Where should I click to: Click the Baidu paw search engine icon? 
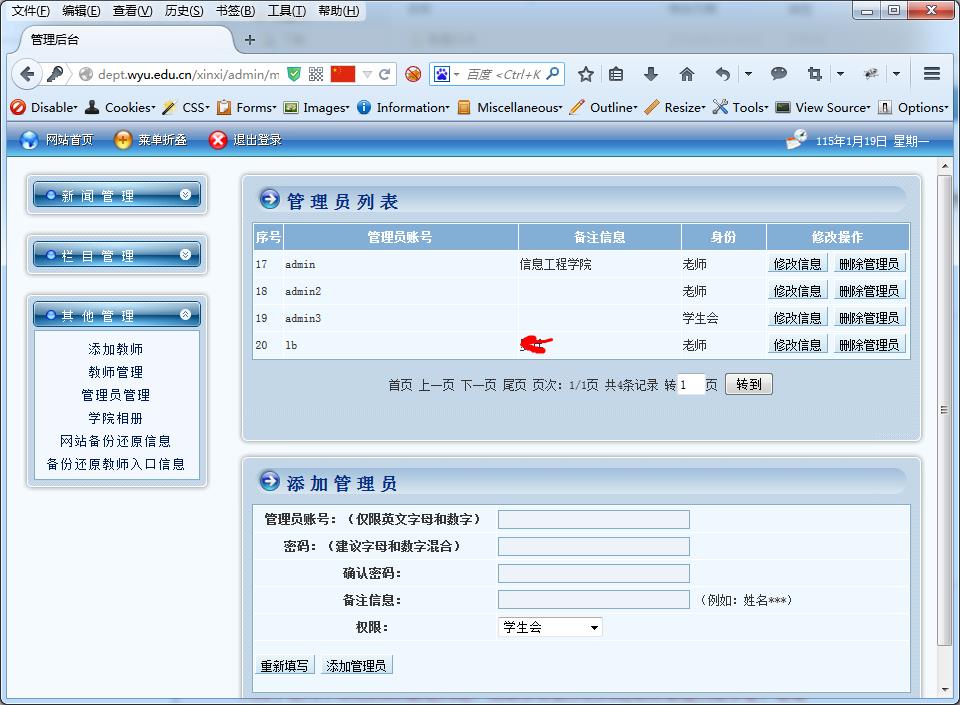coord(441,74)
